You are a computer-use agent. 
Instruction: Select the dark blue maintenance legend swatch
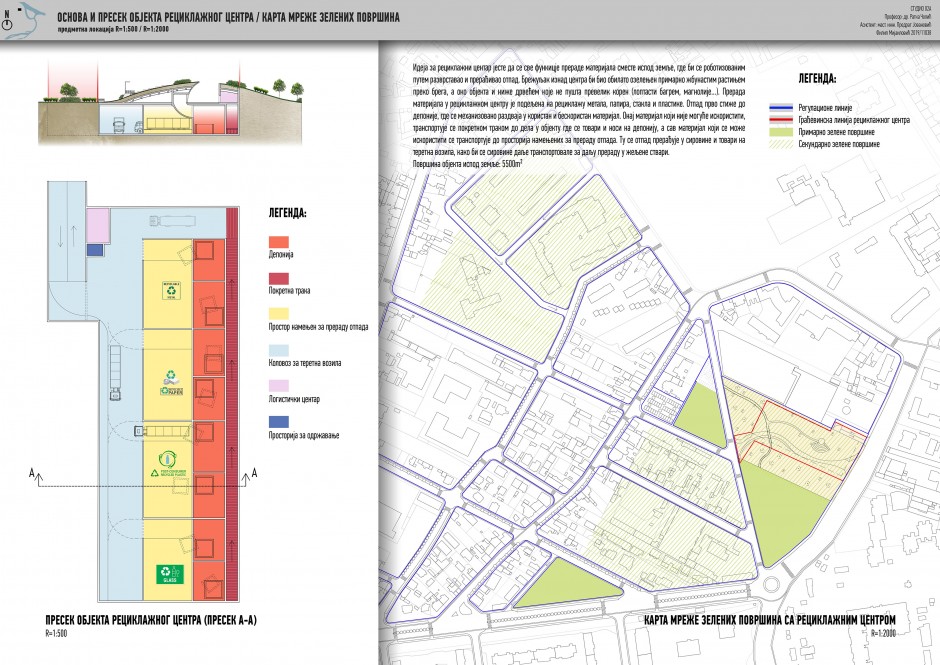[280, 422]
